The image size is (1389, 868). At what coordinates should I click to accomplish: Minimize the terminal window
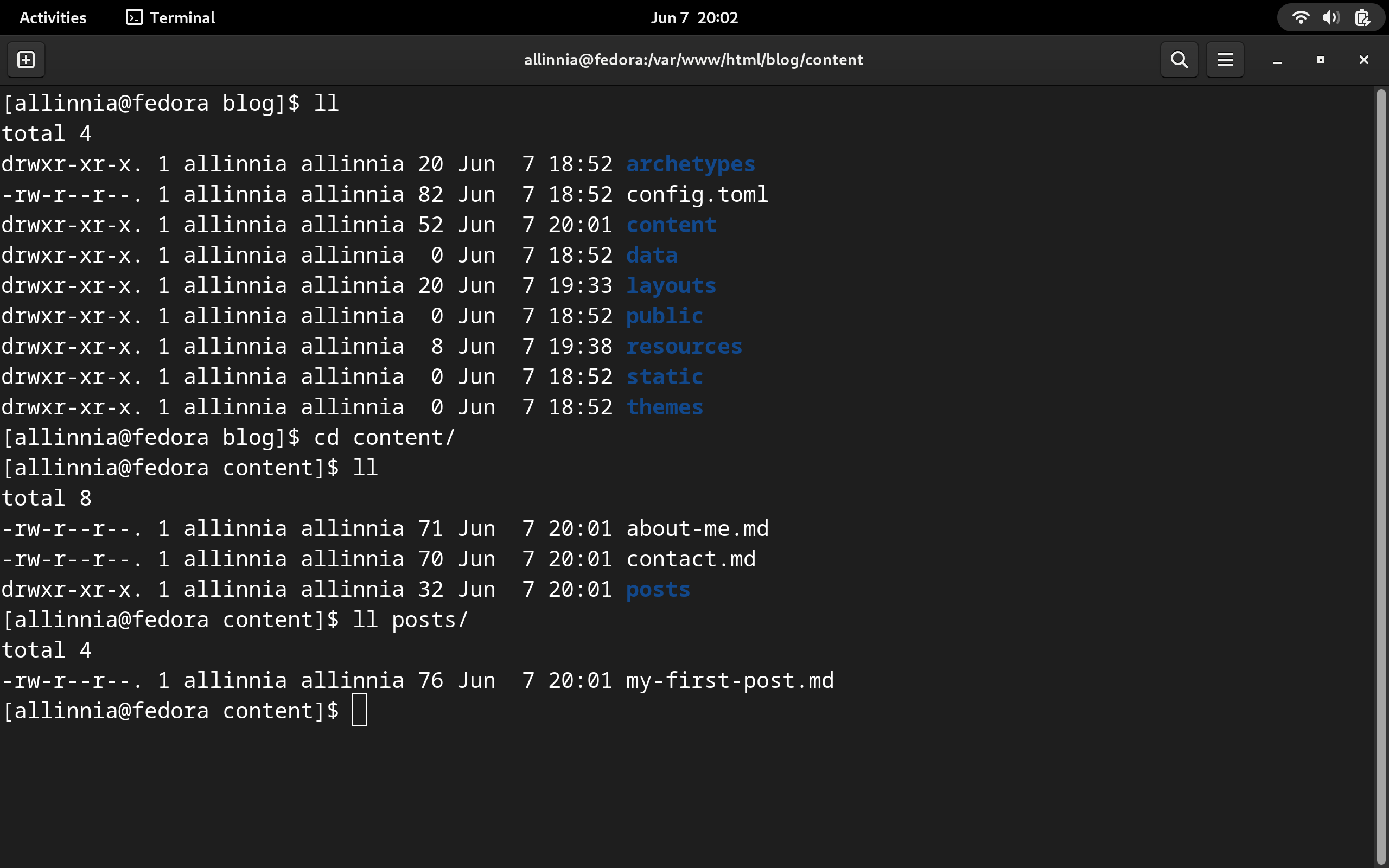coord(1277,60)
